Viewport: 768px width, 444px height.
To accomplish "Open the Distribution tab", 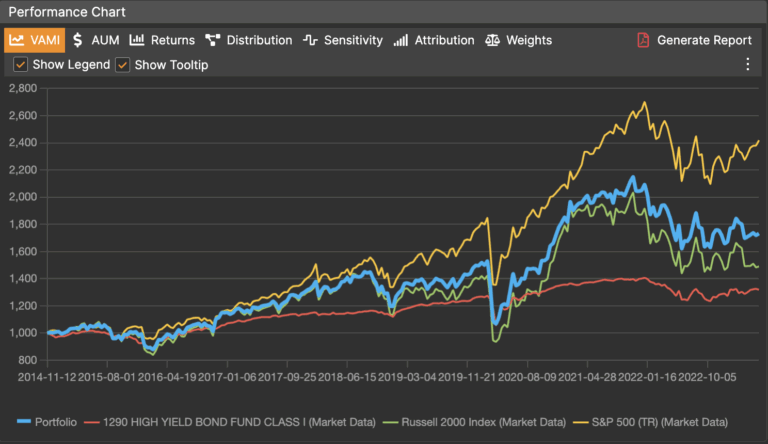I will tap(259, 41).
